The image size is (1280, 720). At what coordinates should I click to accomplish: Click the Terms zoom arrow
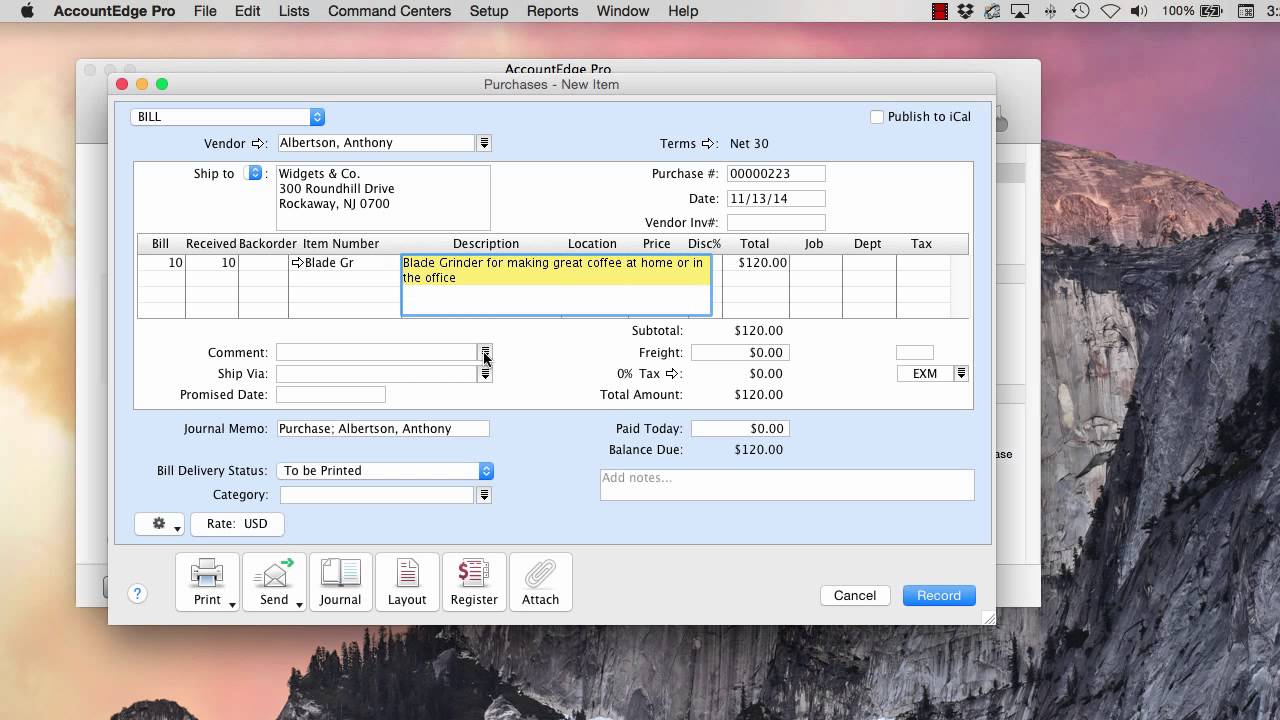(x=708, y=144)
